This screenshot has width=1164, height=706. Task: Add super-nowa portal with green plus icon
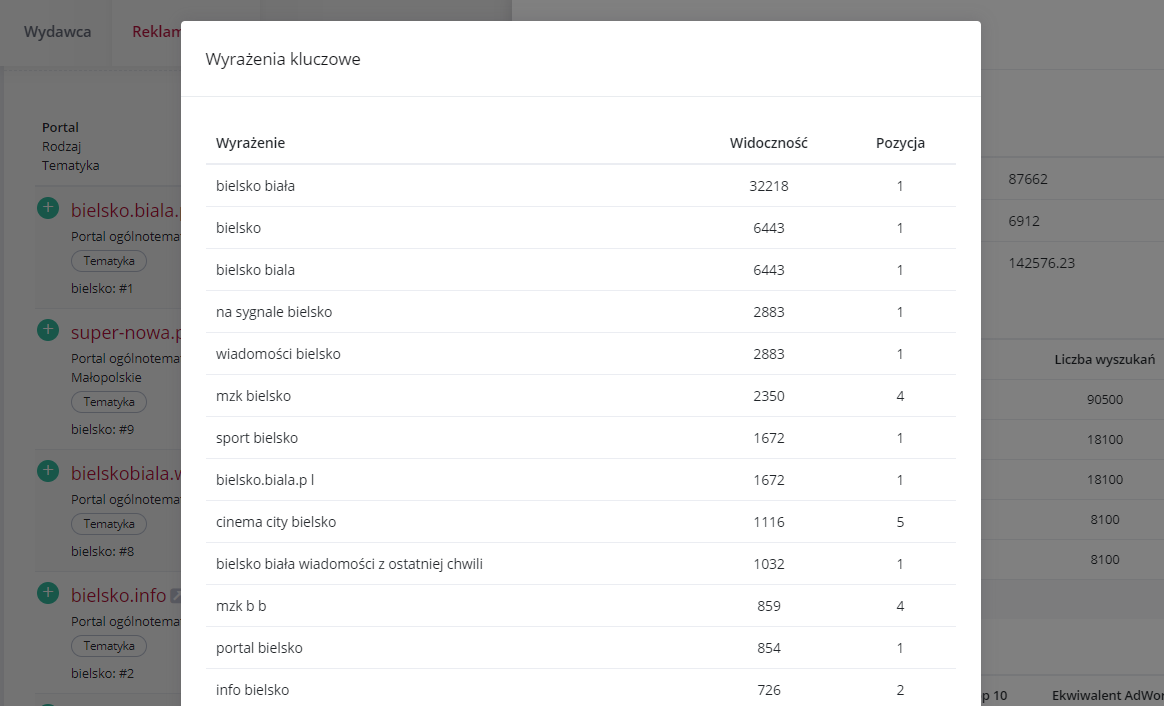pos(48,330)
